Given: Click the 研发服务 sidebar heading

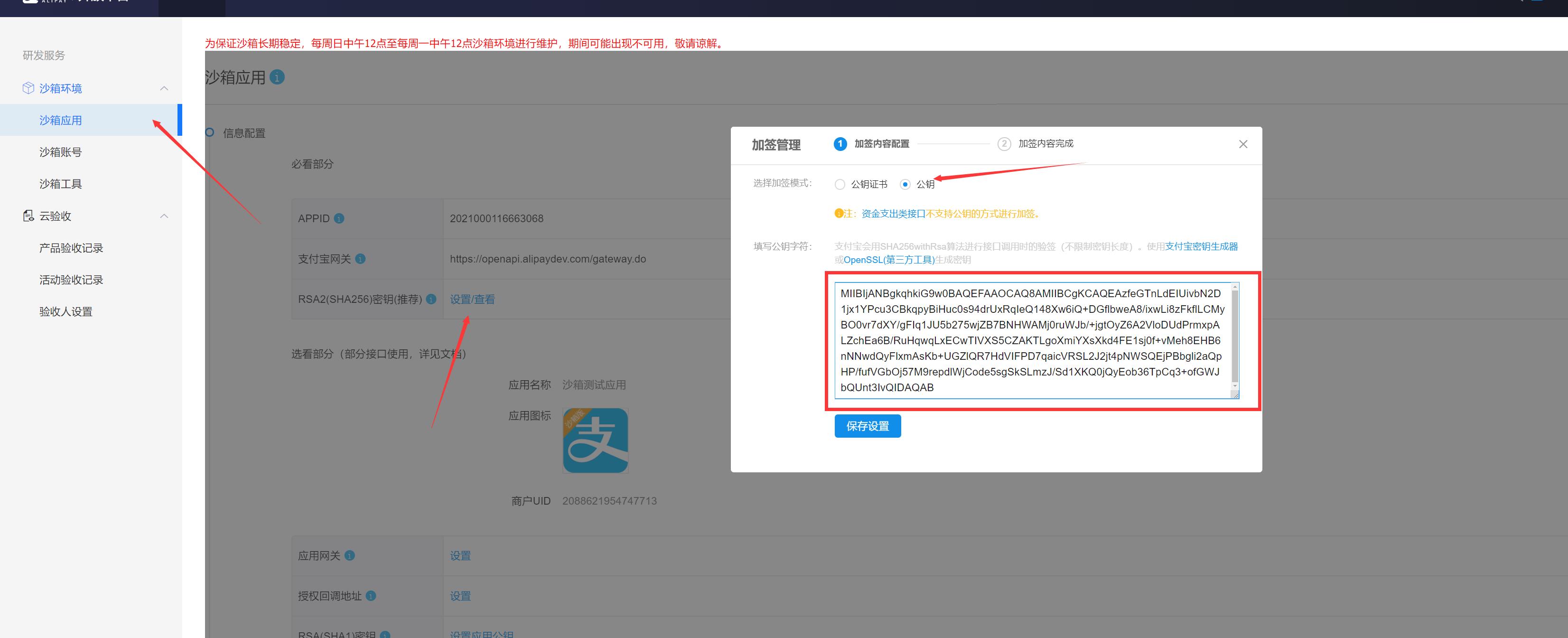Looking at the screenshot, I should click(44, 56).
